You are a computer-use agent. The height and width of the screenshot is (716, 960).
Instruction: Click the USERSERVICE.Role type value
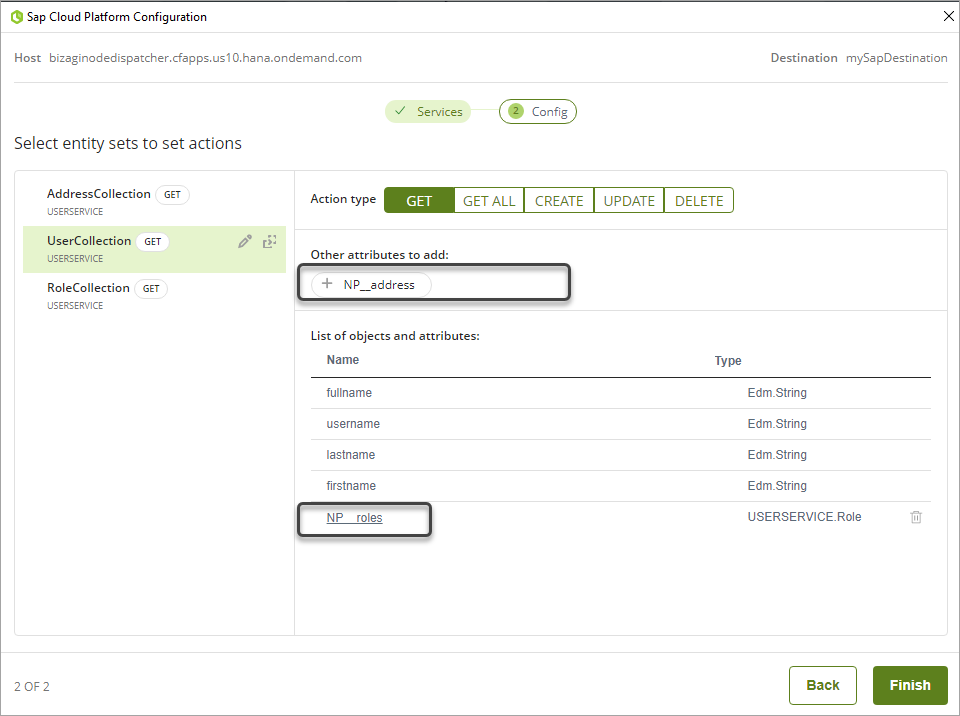click(x=804, y=517)
